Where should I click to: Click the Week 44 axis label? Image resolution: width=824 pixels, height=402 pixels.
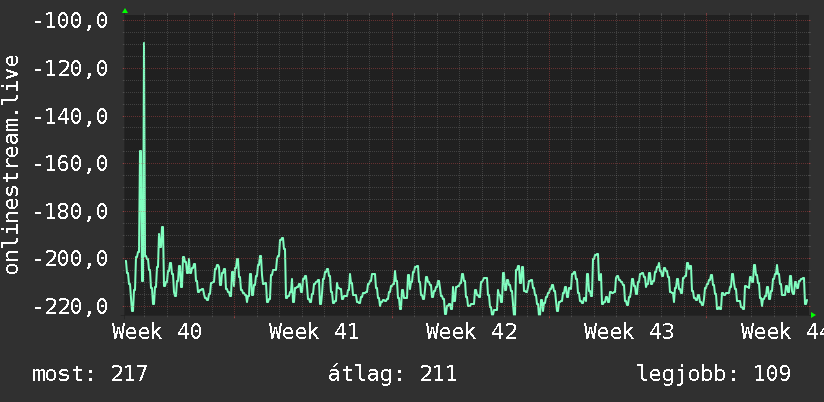[x=782, y=332]
